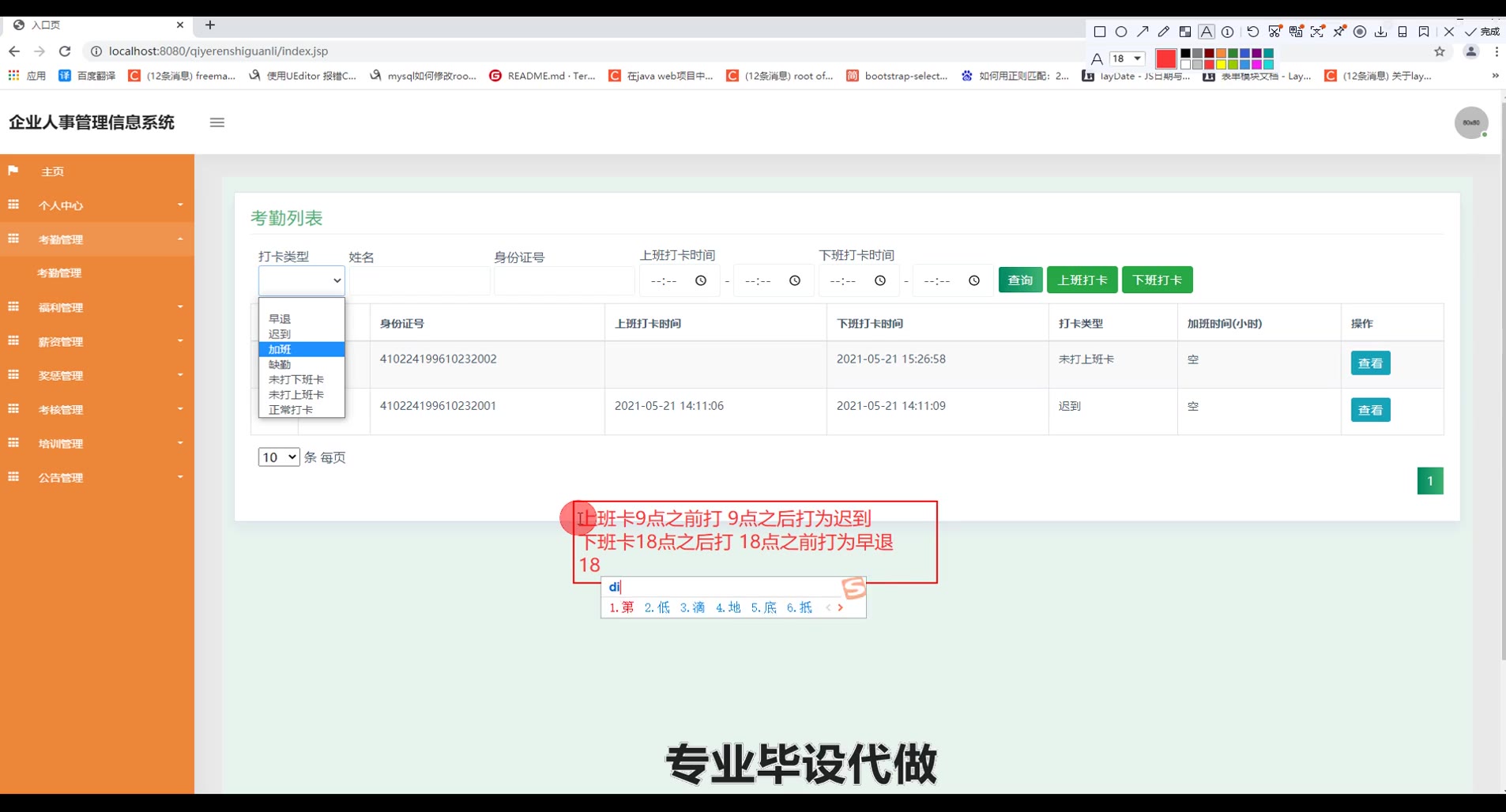1506x812 pixels.
Task: Open the 薪资管理 sidebar menu
Action: click(96, 341)
